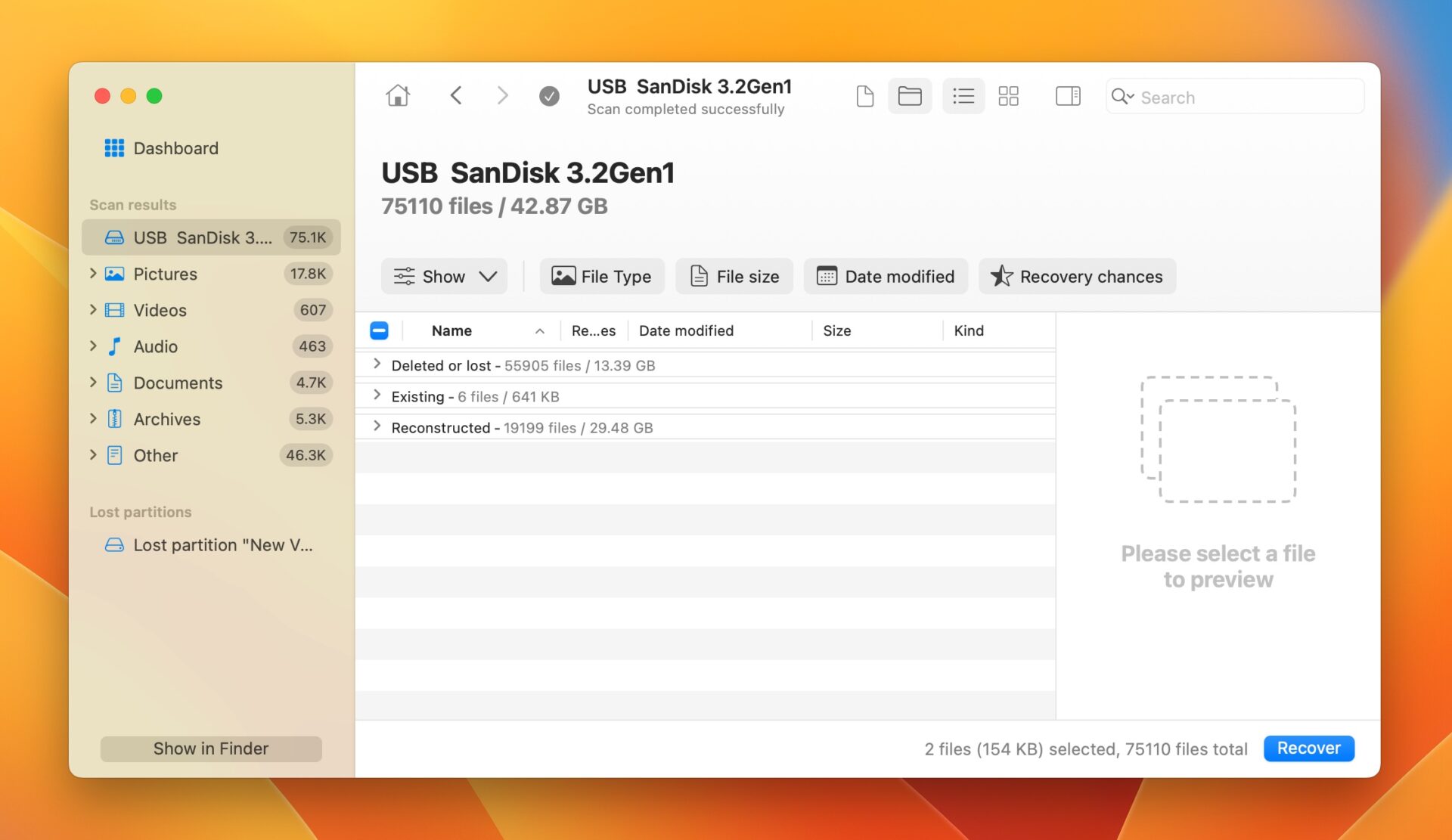Click inside the Search field
This screenshot has width=1452, height=840.
tap(1233, 97)
